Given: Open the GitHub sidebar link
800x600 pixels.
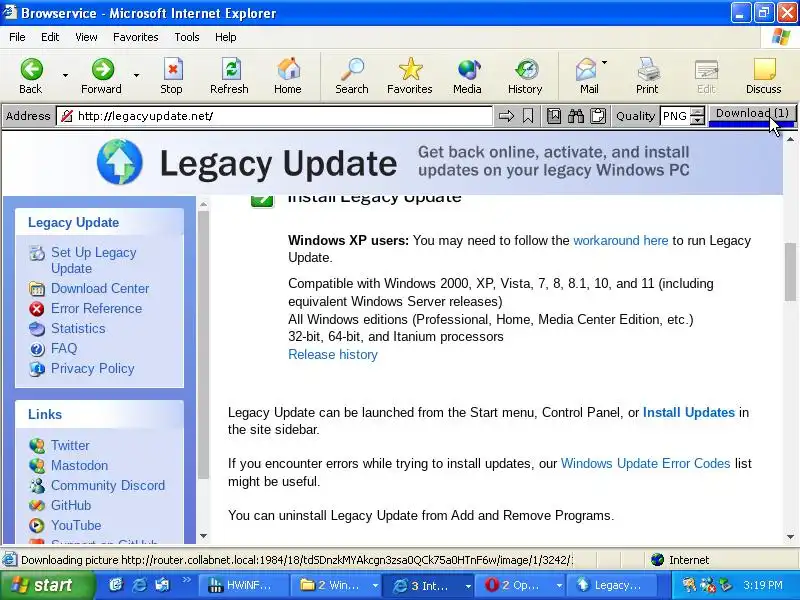Looking at the screenshot, I should tap(71, 505).
